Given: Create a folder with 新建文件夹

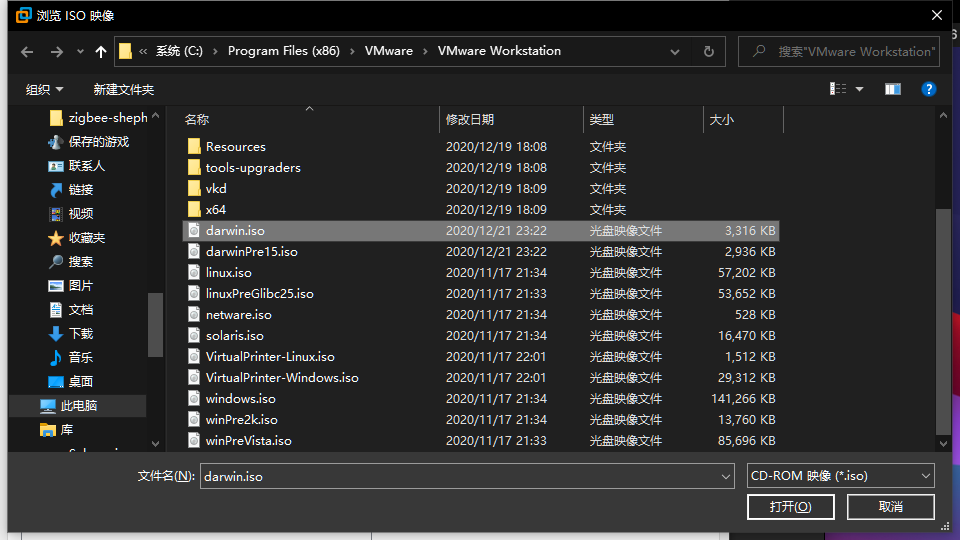Looking at the screenshot, I should (124, 89).
